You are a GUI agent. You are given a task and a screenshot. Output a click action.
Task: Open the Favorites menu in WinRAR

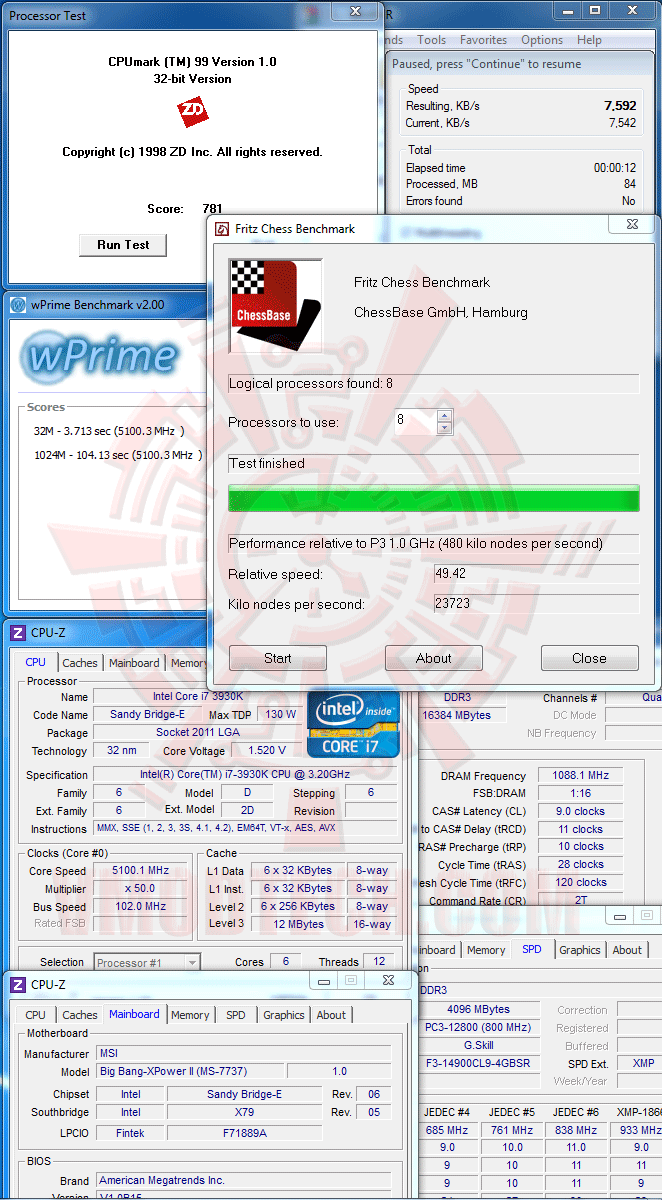(483, 40)
